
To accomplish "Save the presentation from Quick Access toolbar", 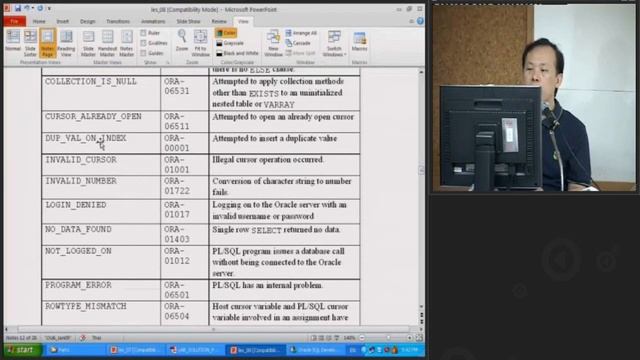I will tap(18, 8).
